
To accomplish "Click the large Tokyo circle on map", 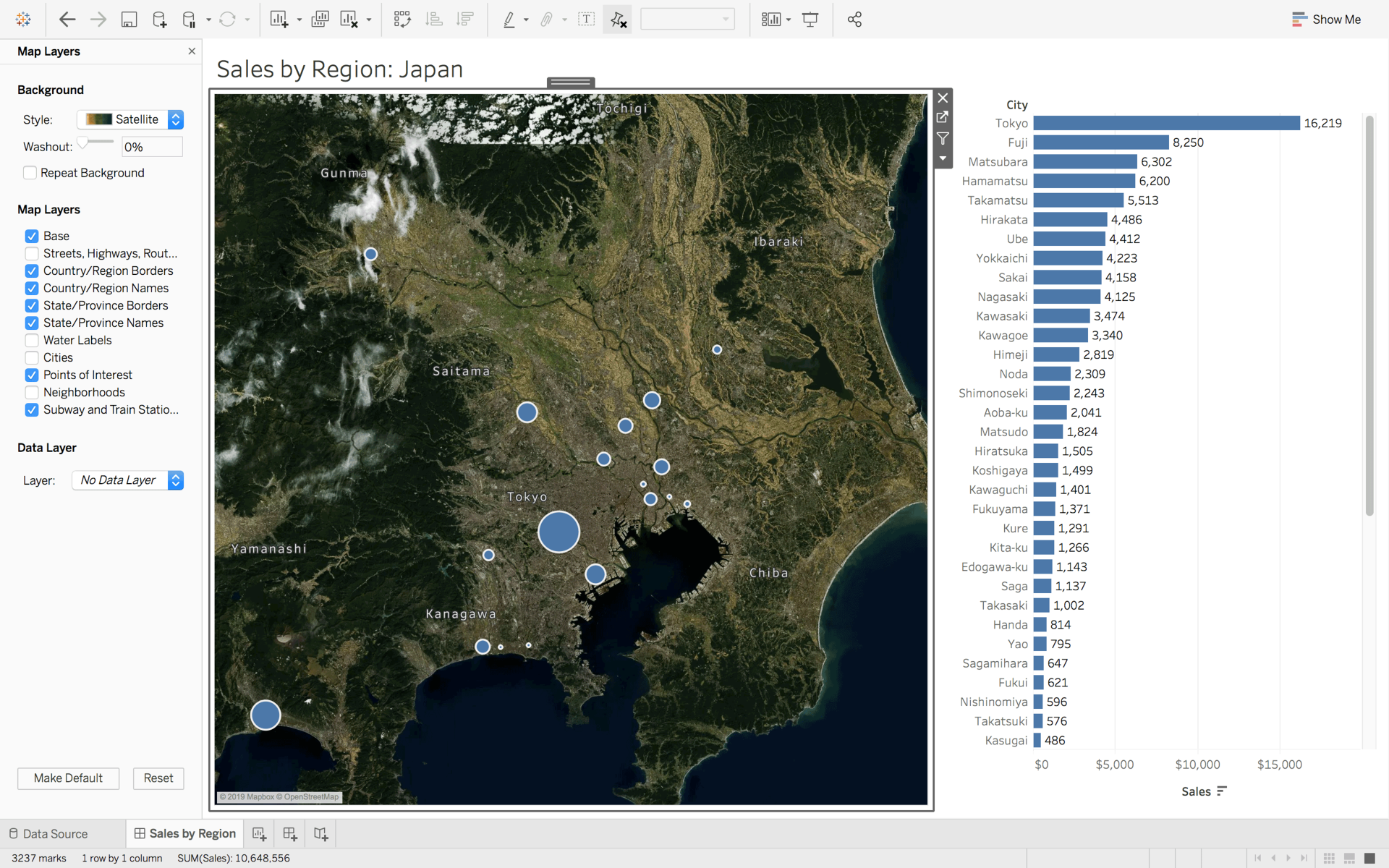I will [x=558, y=532].
